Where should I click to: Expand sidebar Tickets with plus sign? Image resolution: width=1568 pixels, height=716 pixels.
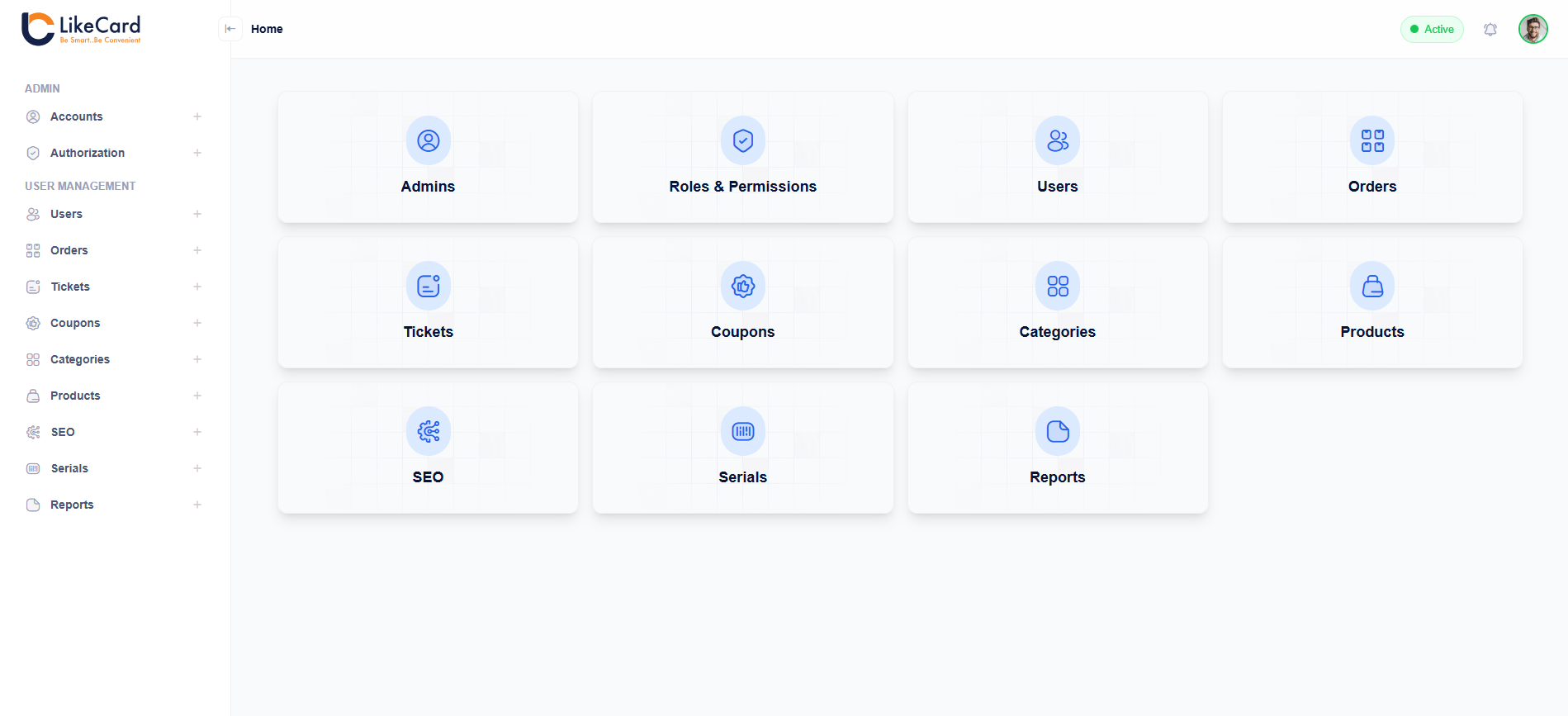[197, 287]
